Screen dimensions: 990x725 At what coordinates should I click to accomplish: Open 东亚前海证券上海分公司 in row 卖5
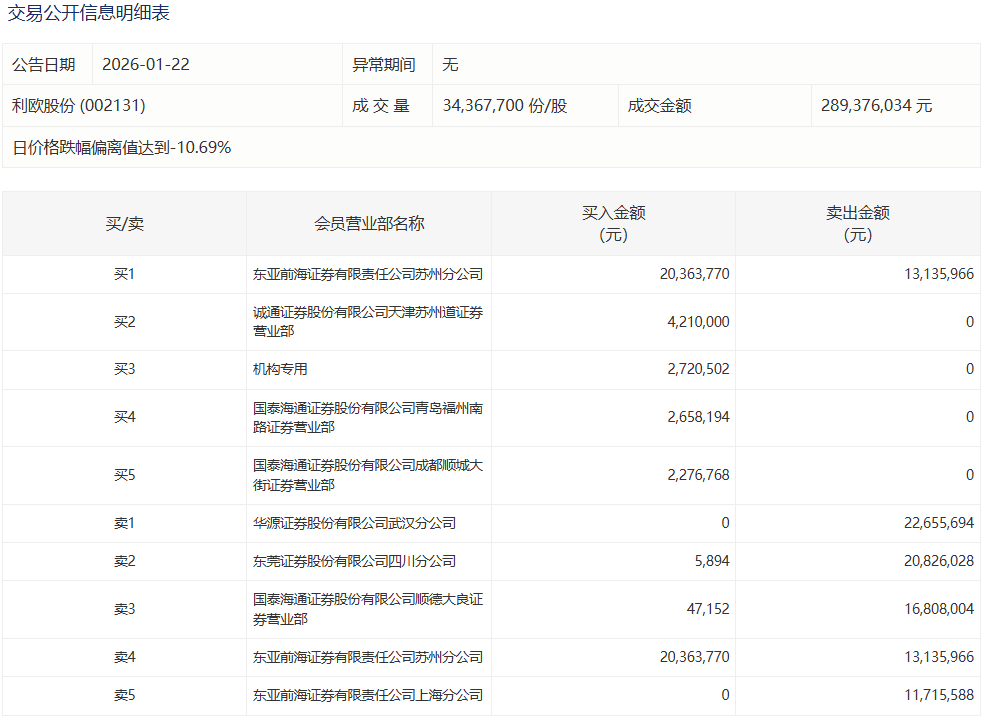[x=368, y=696]
